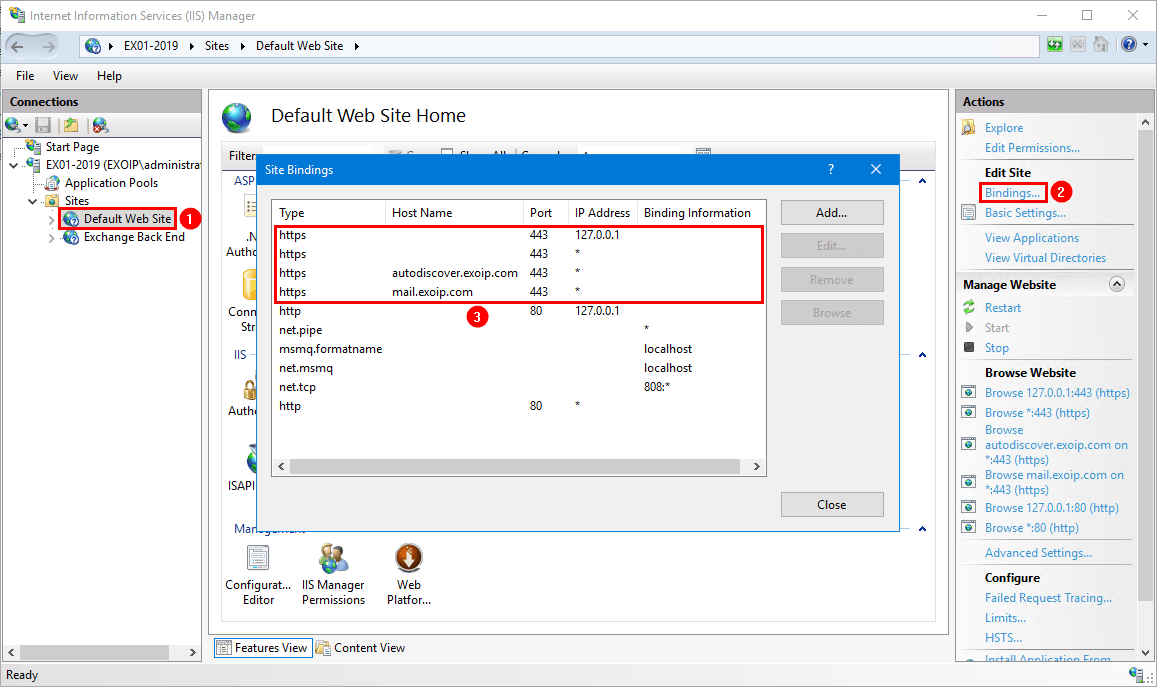The image size is (1157, 687).
Task: Click the save connections disk icon
Action: click(44, 125)
